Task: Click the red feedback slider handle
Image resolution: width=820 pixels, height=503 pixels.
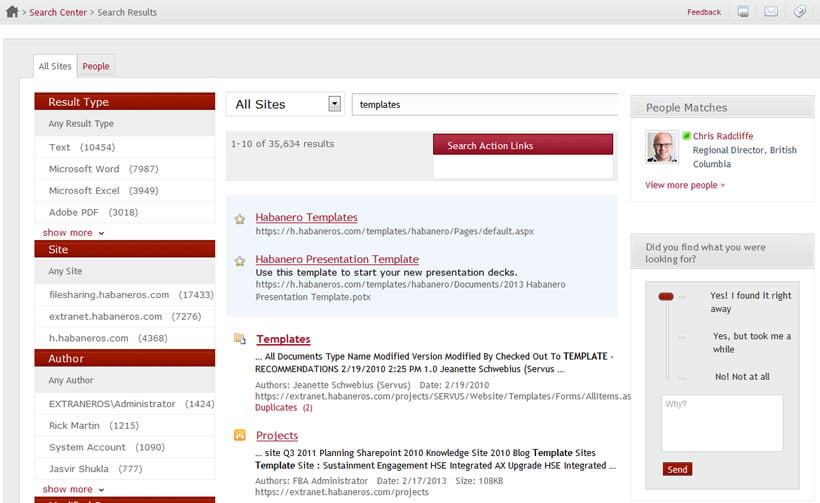Action: [666, 296]
